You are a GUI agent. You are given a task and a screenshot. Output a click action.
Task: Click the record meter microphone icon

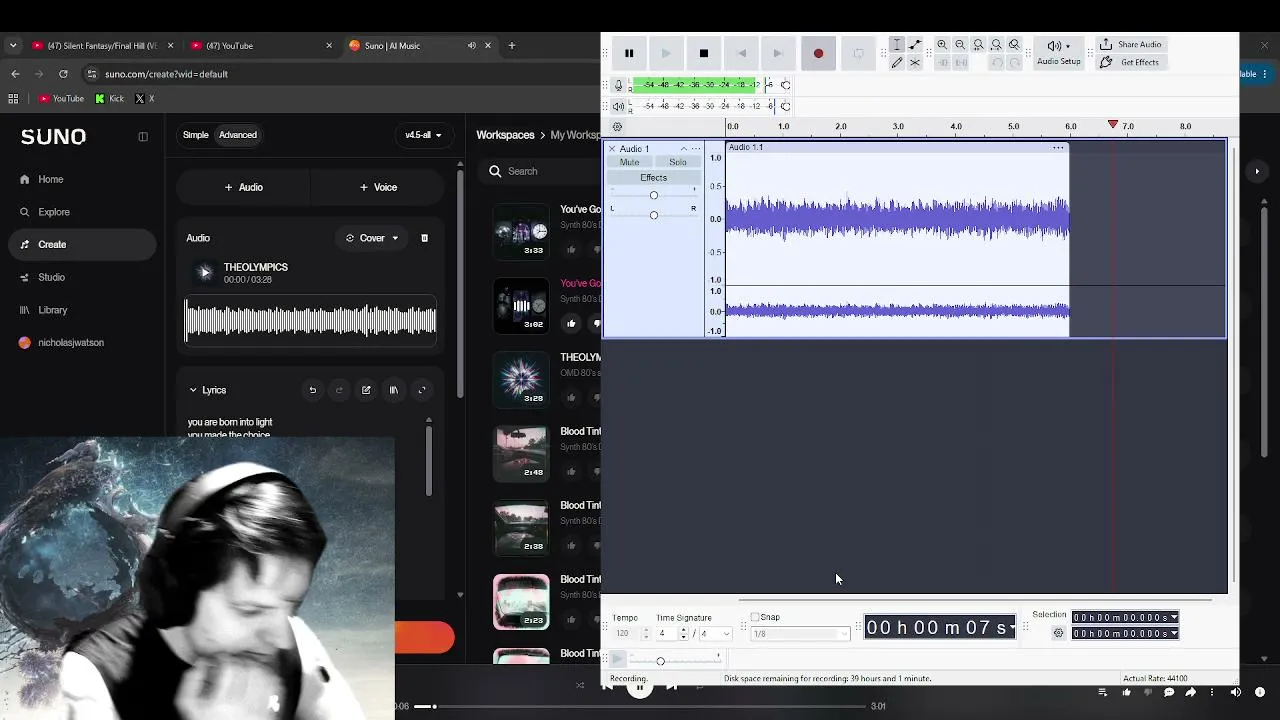[x=618, y=85]
